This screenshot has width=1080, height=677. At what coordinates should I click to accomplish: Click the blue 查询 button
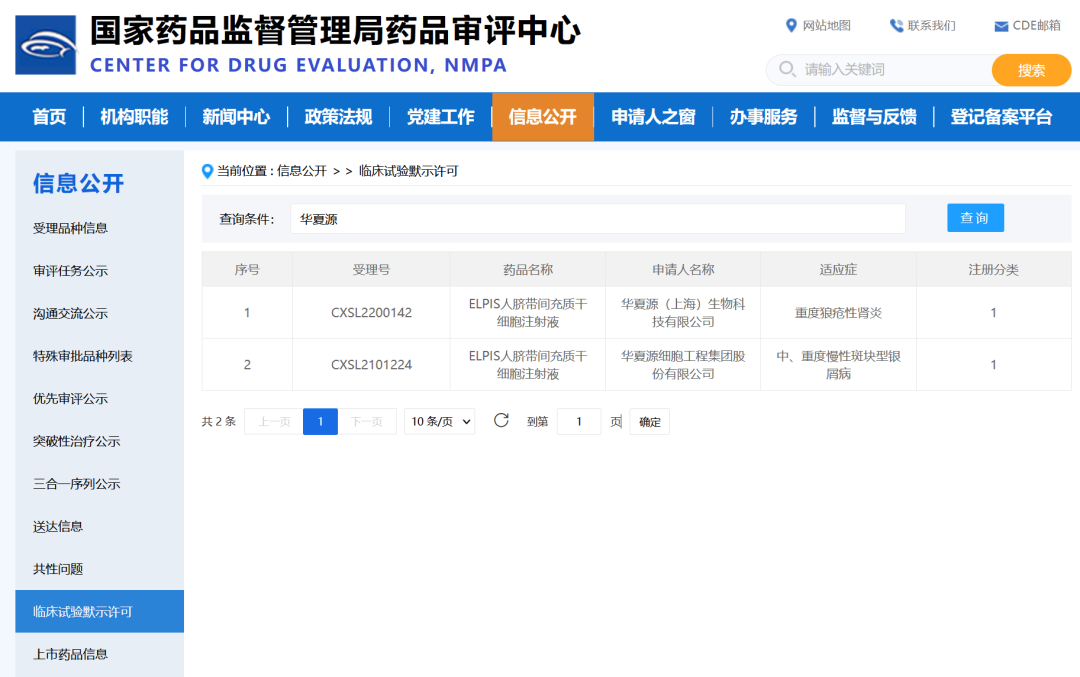coord(975,218)
